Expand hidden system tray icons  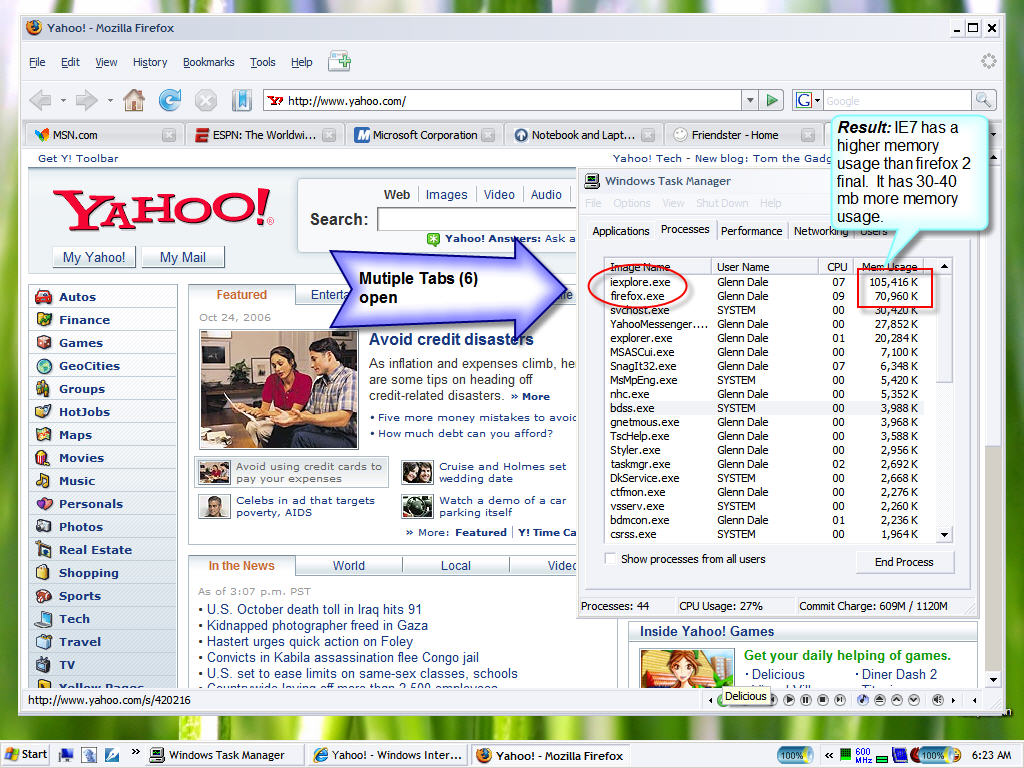click(x=828, y=755)
